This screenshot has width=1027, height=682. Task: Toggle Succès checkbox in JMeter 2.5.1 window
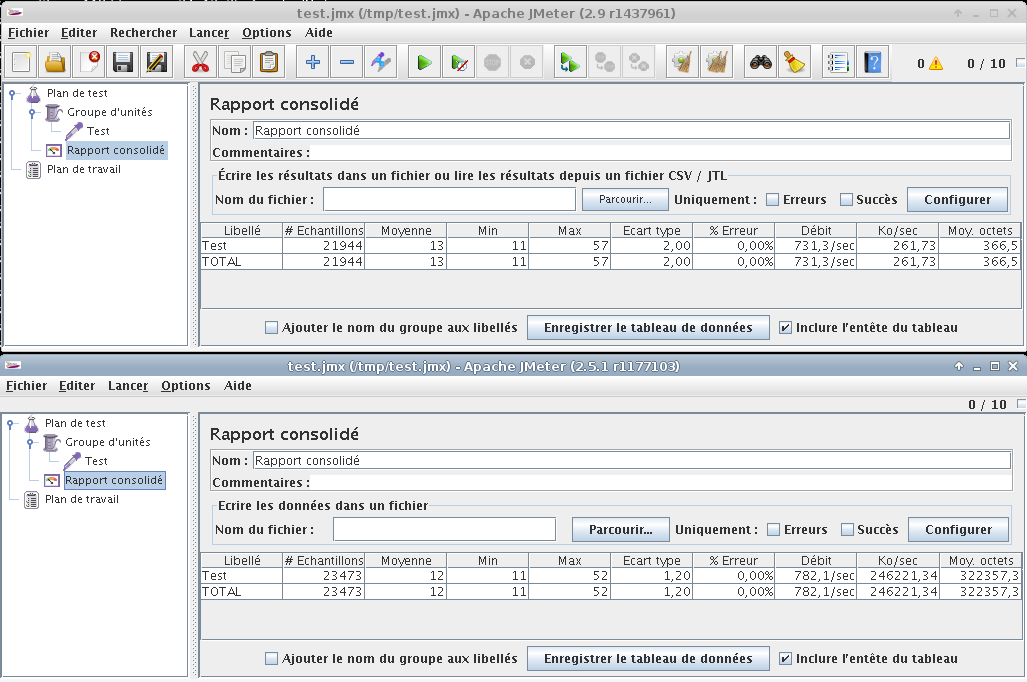click(x=848, y=530)
